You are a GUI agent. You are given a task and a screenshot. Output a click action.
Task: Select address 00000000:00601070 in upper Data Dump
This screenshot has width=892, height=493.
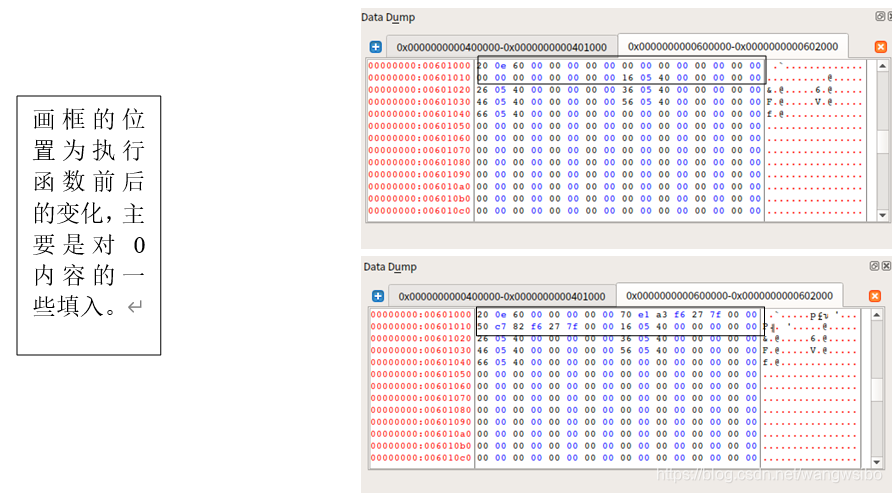(x=419, y=150)
